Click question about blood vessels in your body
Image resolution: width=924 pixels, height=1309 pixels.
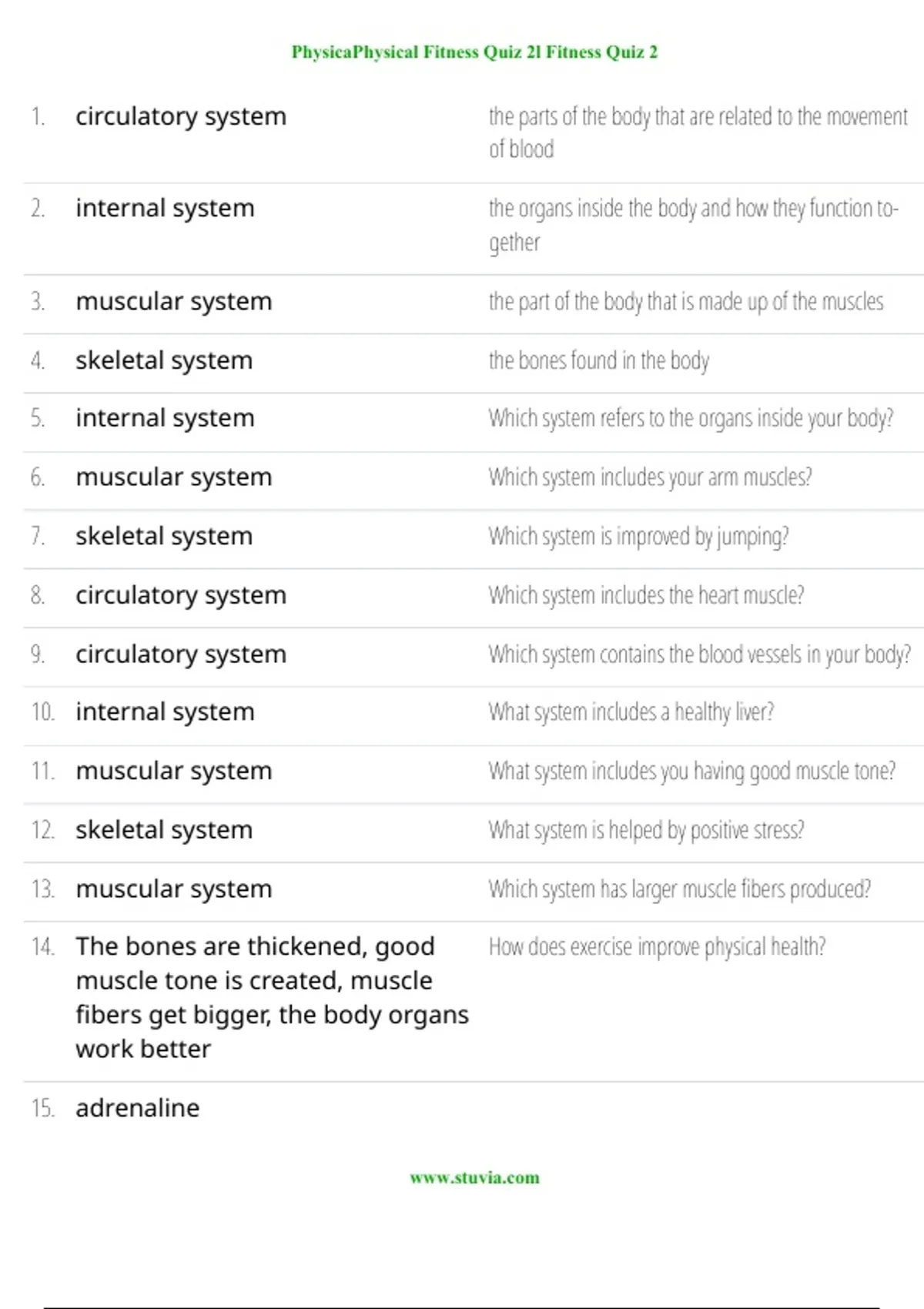(x=699, y=654)
